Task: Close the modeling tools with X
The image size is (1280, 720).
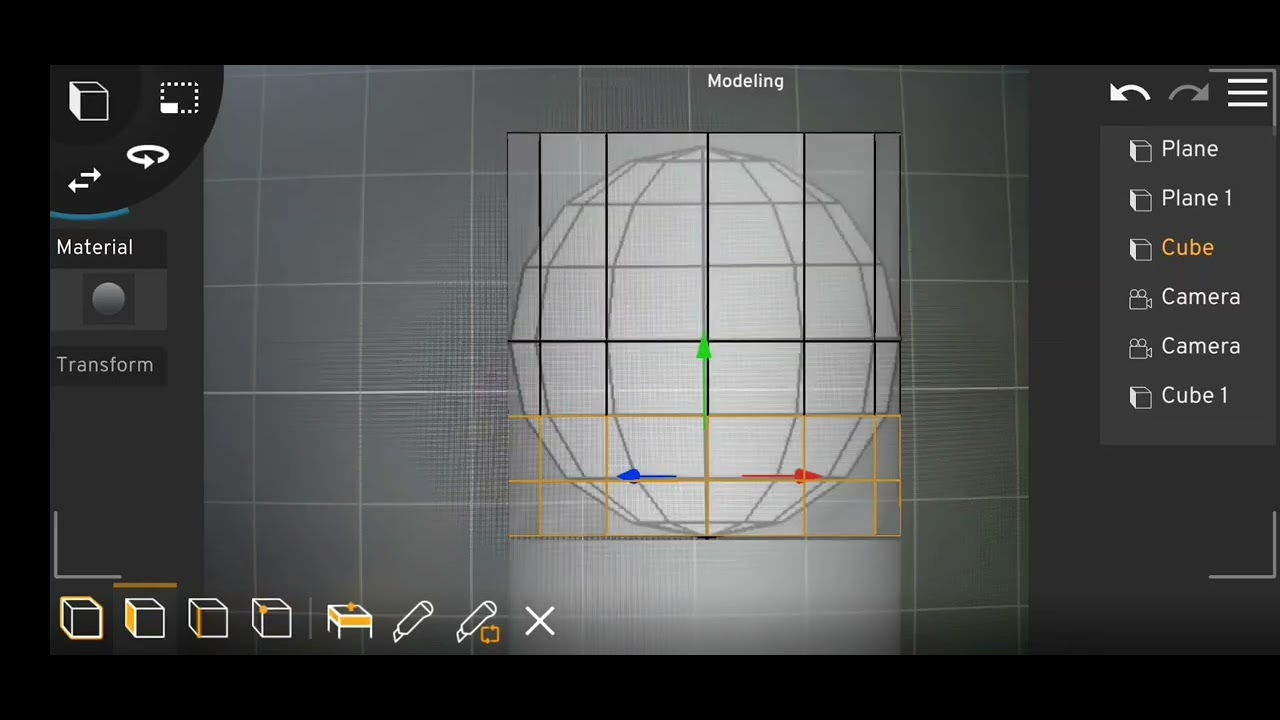Action: pos(539,621)
